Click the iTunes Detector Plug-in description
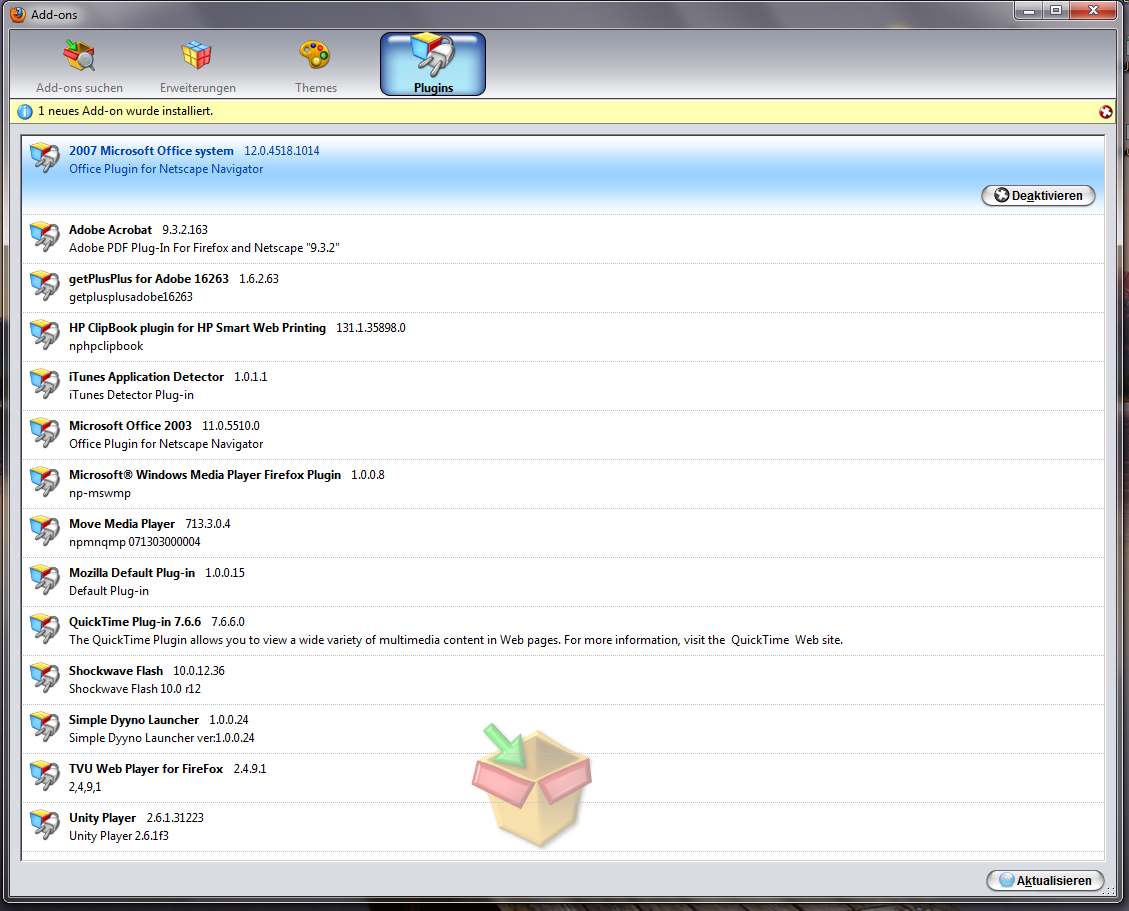 pos(131,395)
